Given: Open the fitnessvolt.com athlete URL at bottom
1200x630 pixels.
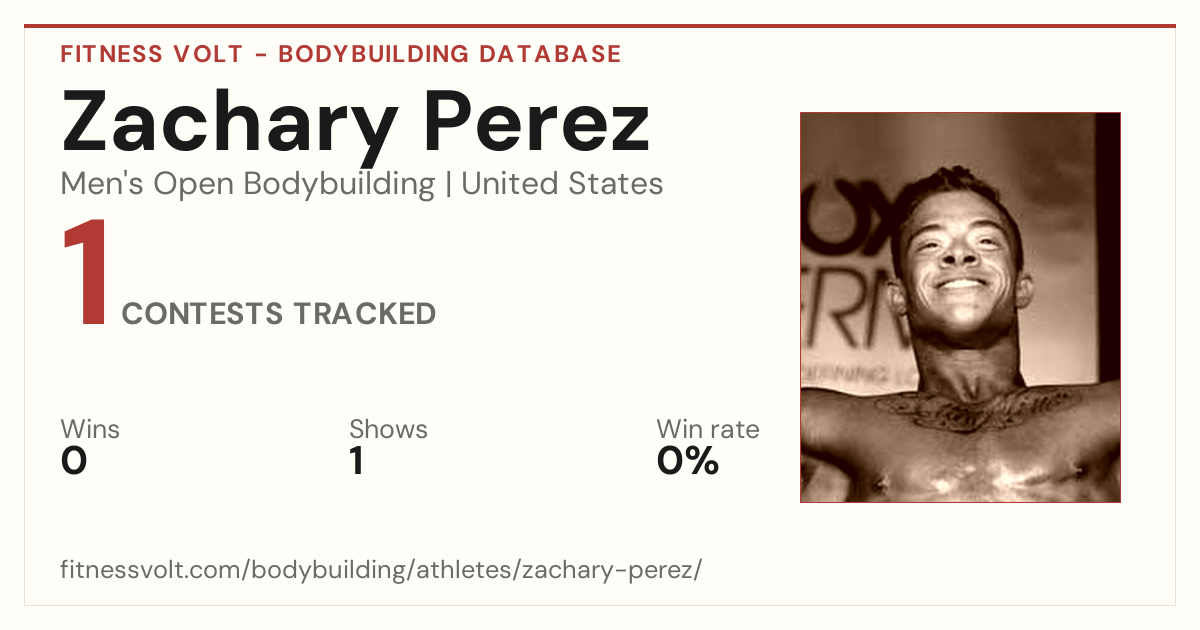Looking at the screenshot, I should point(381,570).
